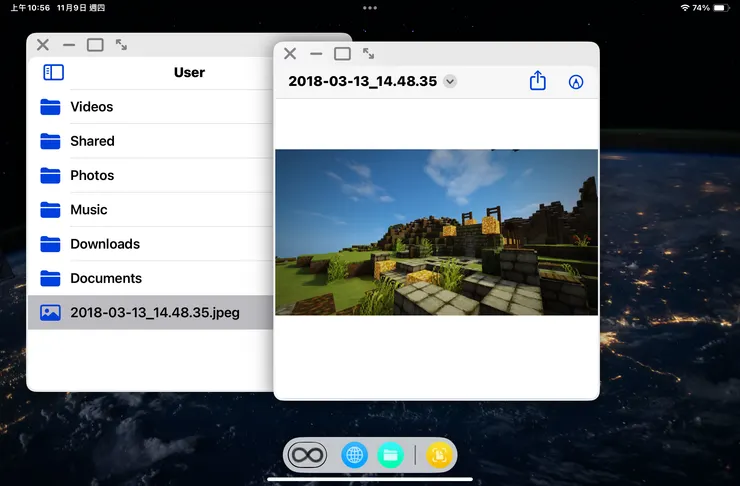The width and height of the screenshot is (740, 486).
Task: Open the Downloads folder
Action: [x=151, y=244]
